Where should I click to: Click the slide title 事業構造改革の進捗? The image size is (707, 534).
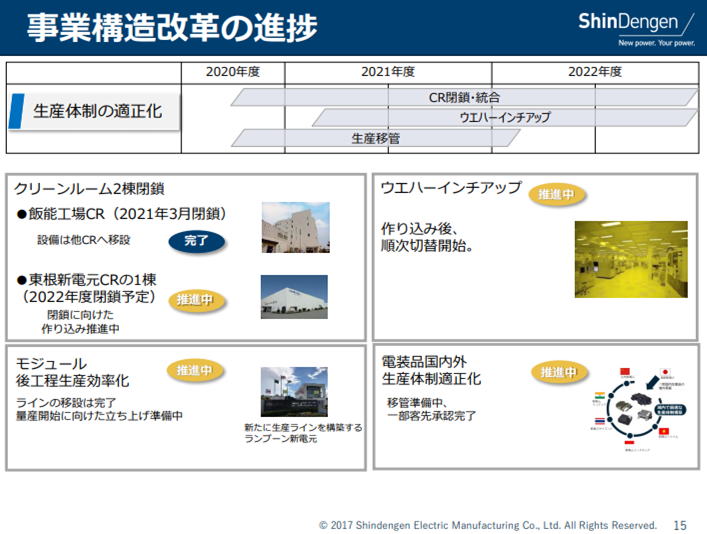click(172, 28)
